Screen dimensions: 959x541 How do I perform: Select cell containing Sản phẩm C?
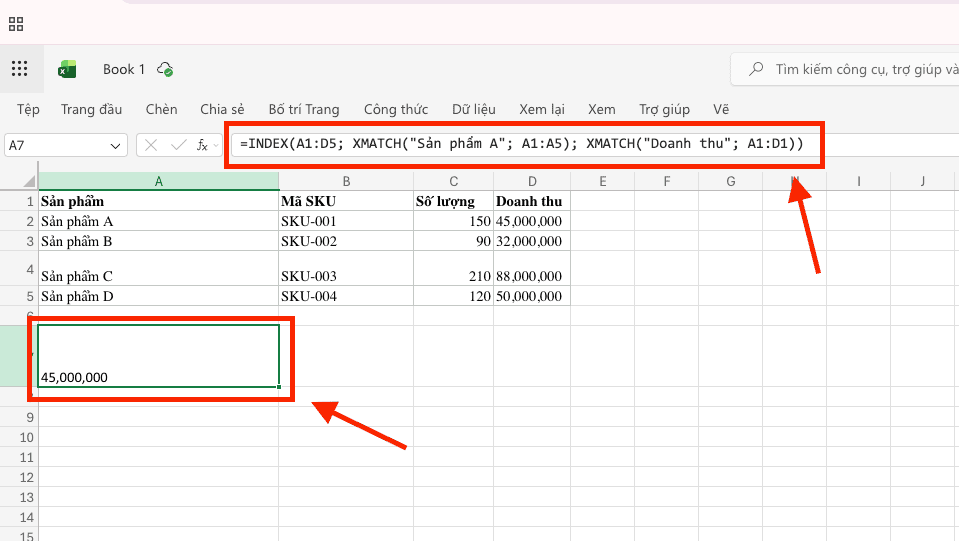(x=158, y=268)
